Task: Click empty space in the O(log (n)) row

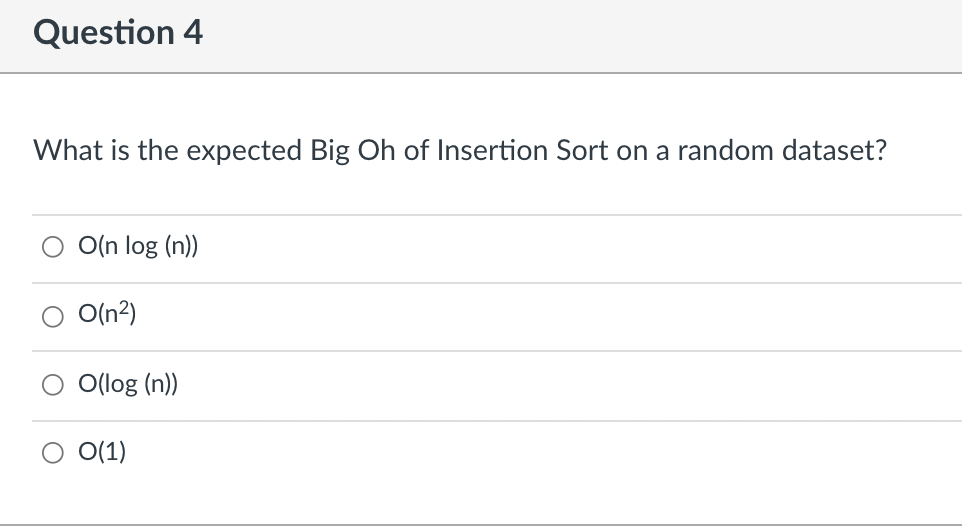Action: (x=600, y=385)
